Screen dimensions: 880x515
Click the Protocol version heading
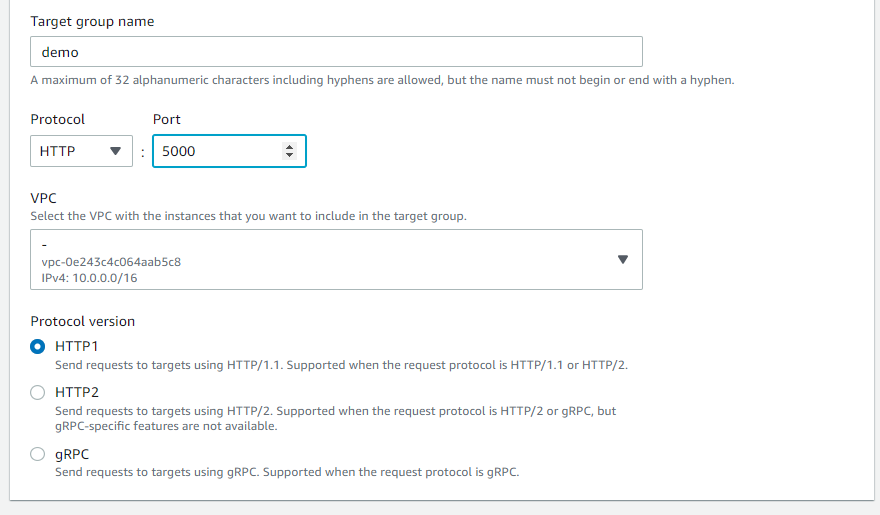[x=82, y=321]
